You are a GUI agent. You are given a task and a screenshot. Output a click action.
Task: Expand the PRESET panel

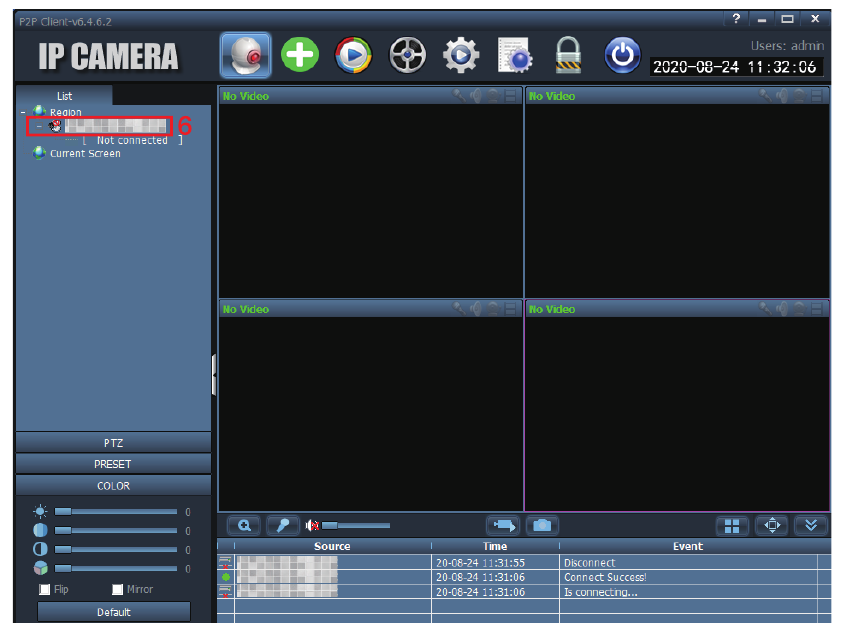(x=113, y=464)
